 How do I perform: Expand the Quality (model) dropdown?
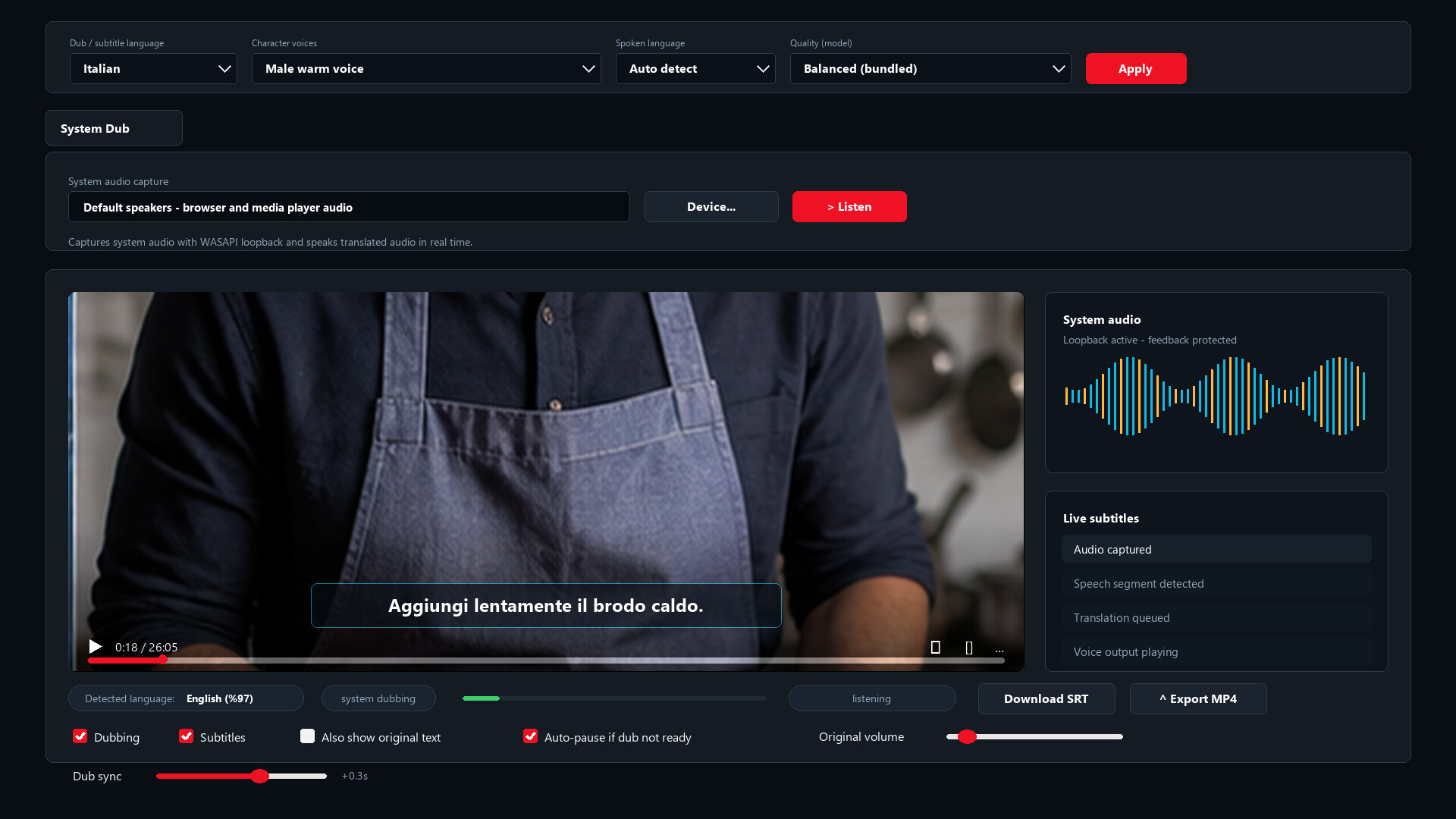click(930, 68)
